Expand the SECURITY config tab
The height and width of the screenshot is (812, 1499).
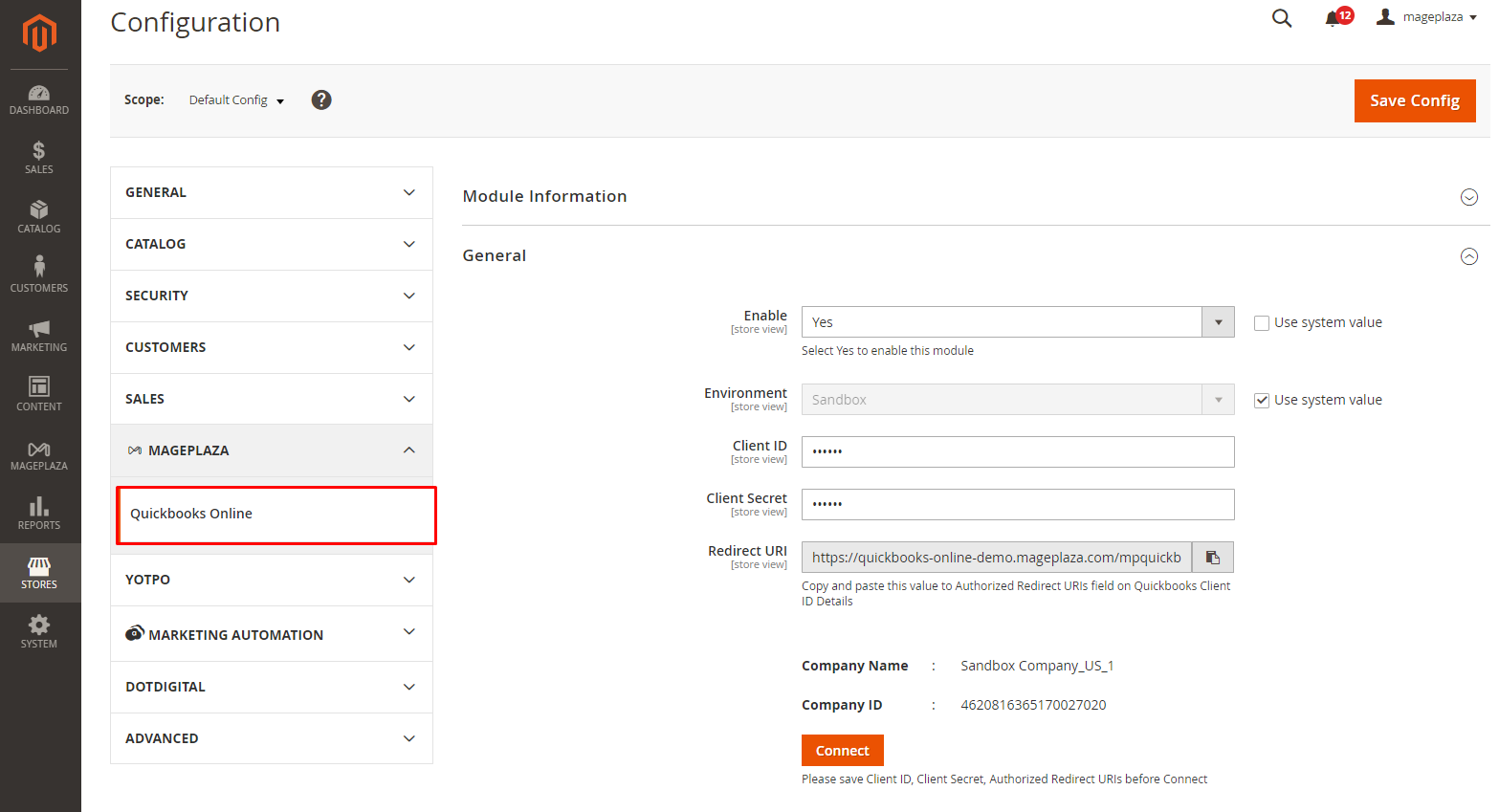[x=272, y=296]
